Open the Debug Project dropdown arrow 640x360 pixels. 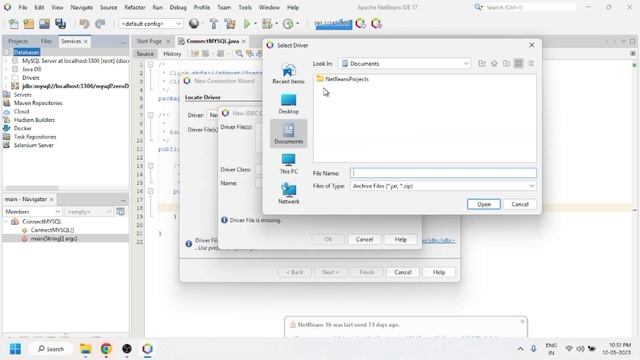pos(276,24)
